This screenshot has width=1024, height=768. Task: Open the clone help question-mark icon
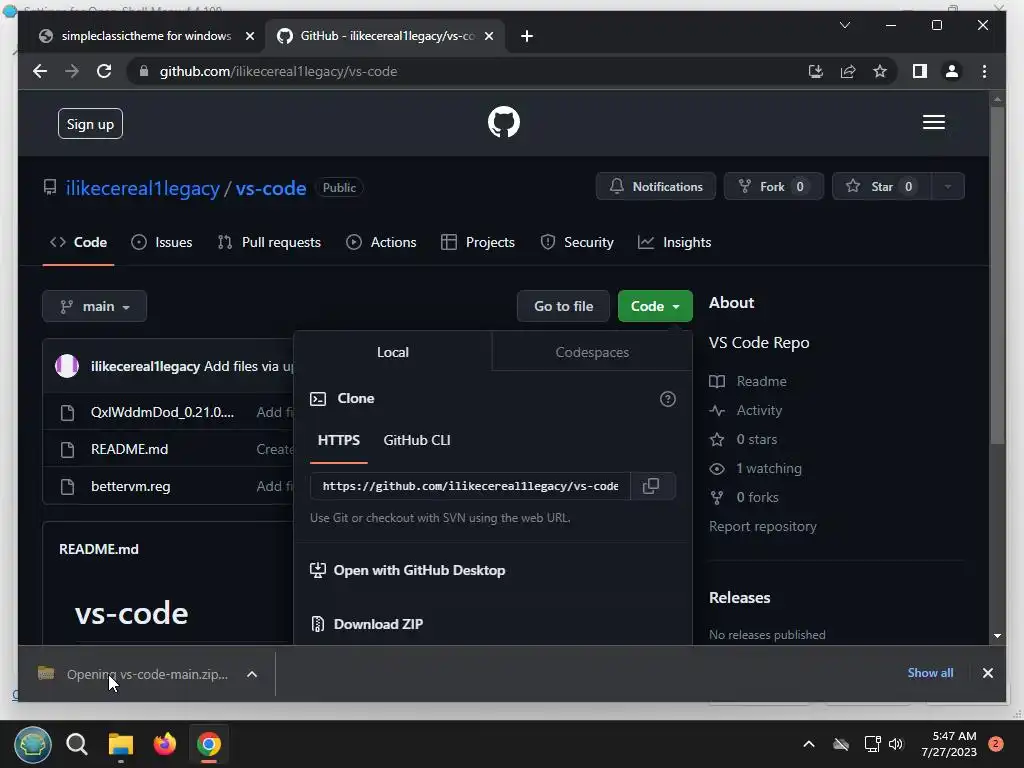click(667, 398)
